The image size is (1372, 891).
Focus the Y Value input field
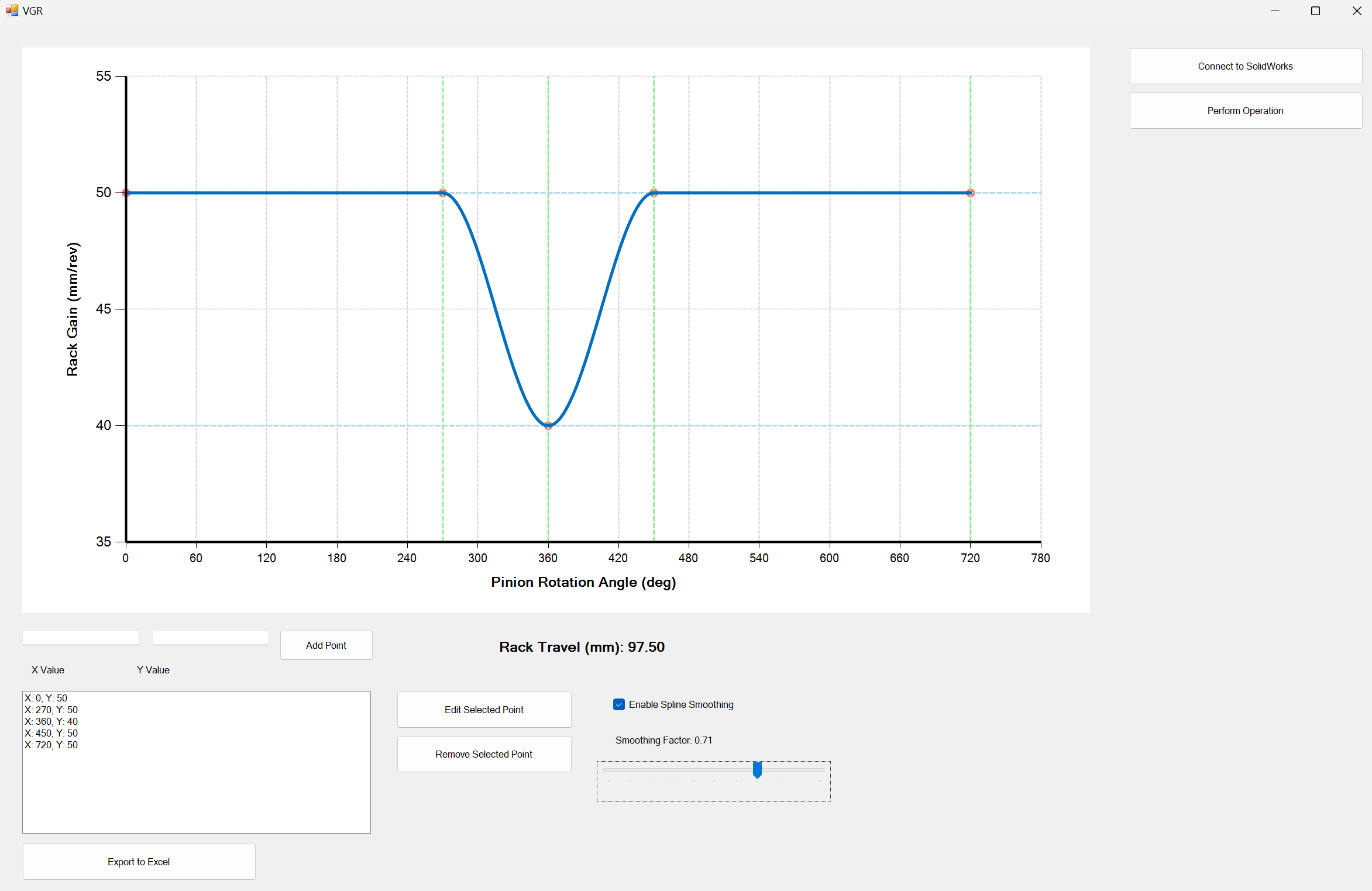click(x=210, y=638)
